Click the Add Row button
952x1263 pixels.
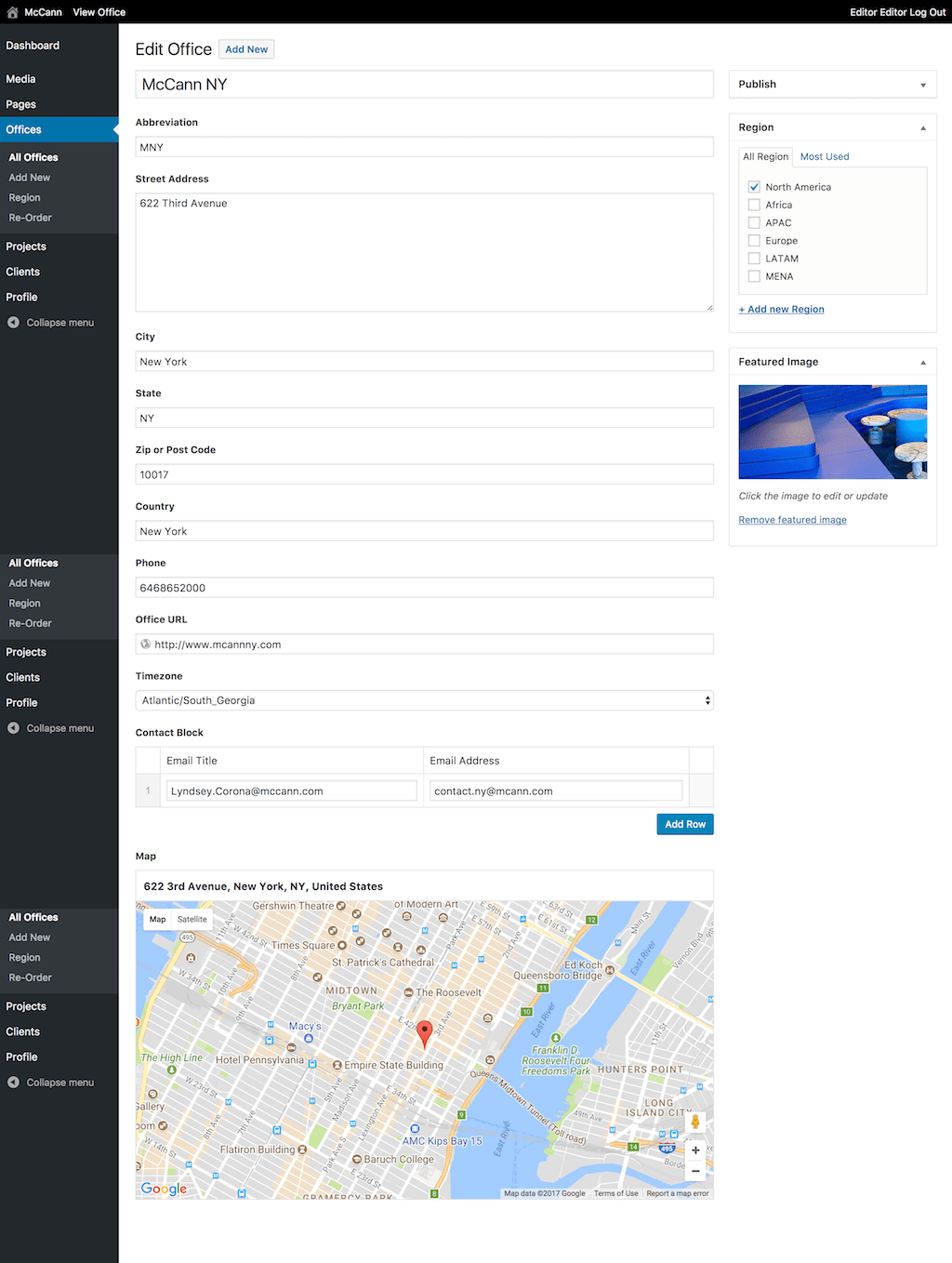pos(685,824)
